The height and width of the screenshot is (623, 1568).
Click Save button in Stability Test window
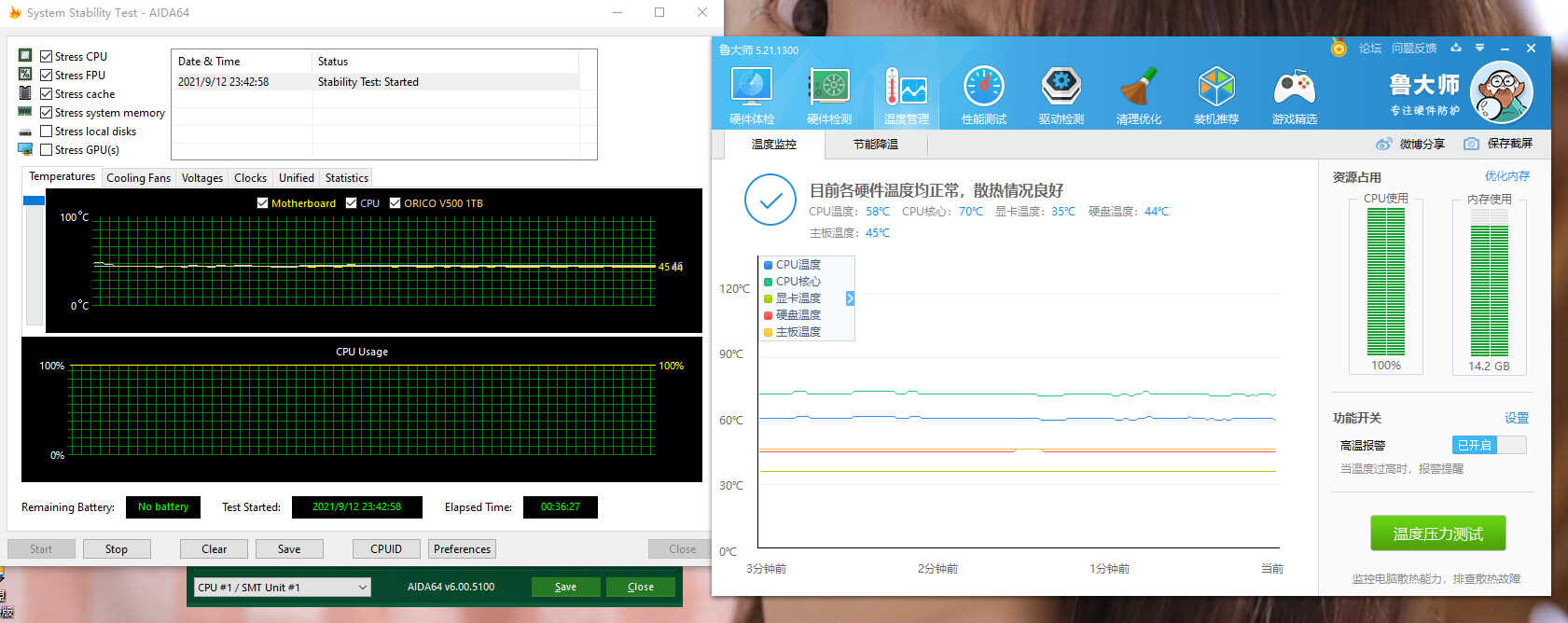[x=289, y=548]
